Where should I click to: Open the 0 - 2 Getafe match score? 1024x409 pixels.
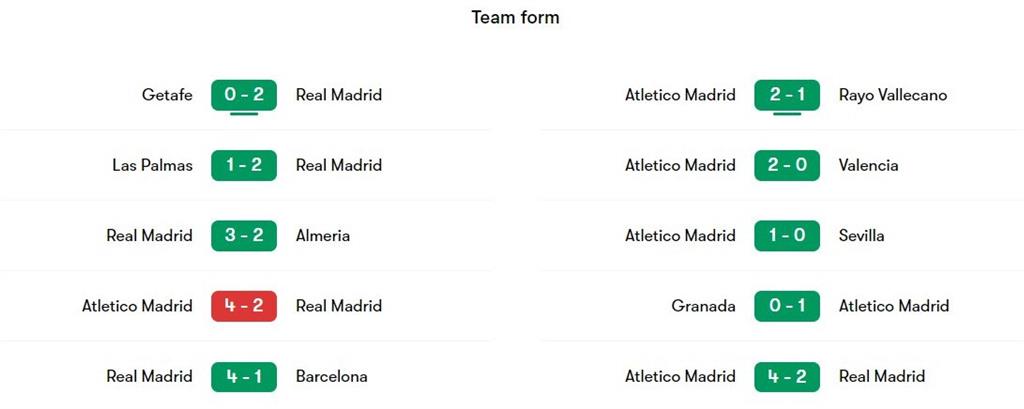pyautogui.click(x=243, y=95)
